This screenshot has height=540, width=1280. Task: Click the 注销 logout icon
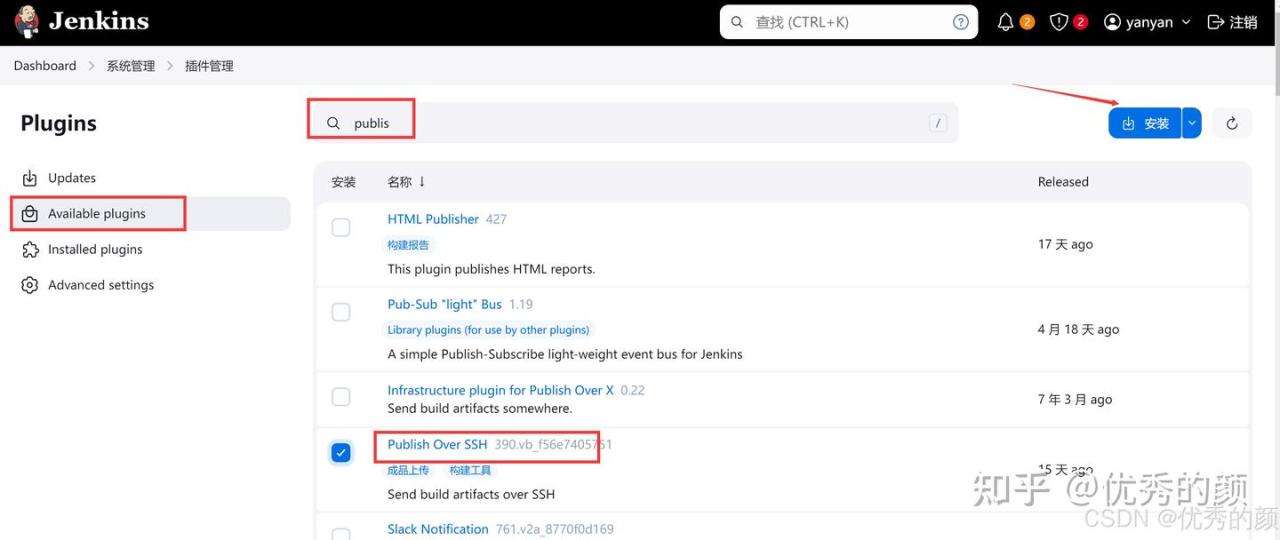(x=1216, y=22)
